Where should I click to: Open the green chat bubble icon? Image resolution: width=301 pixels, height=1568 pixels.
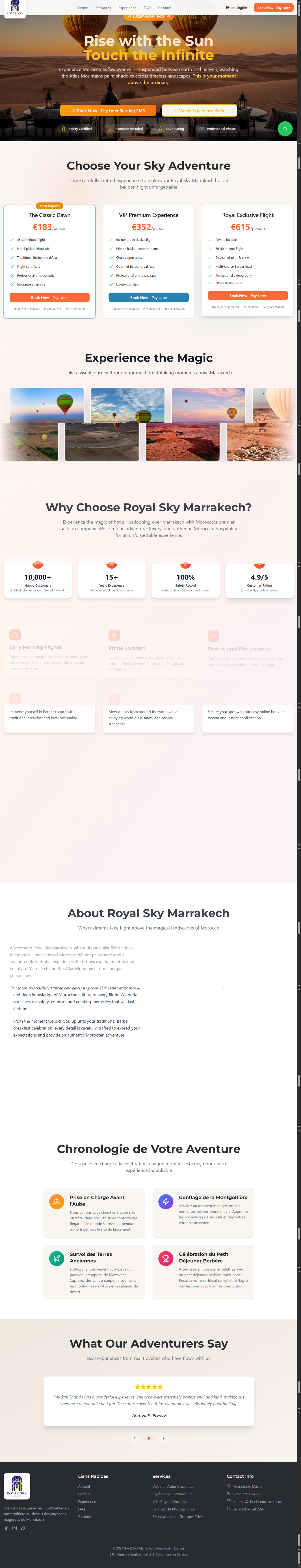(285, 129)
